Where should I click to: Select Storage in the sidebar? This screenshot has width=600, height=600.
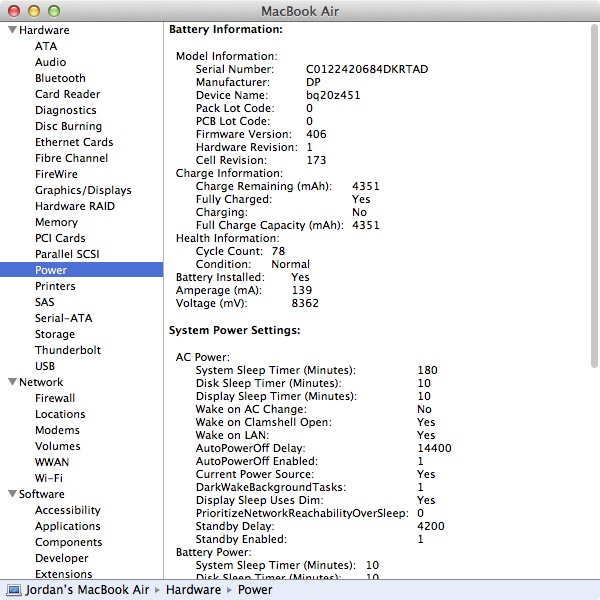pos(55,334)
